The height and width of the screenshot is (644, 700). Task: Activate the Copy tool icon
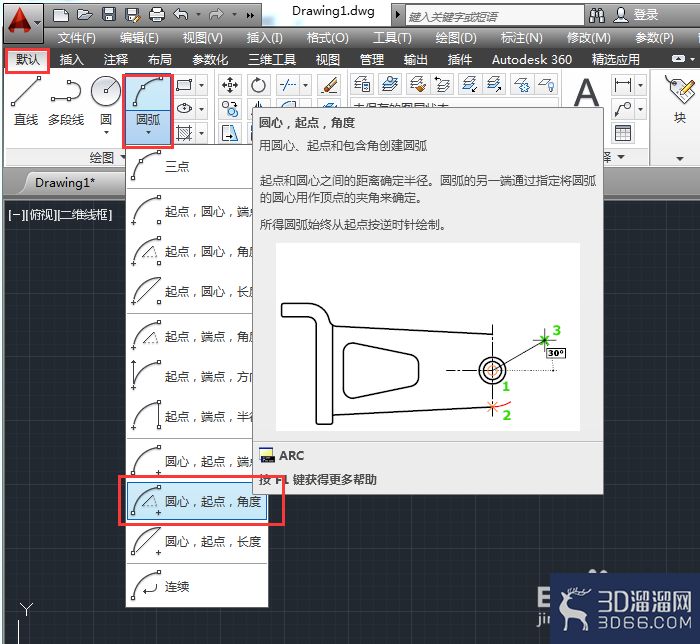(x=230, y=109)
